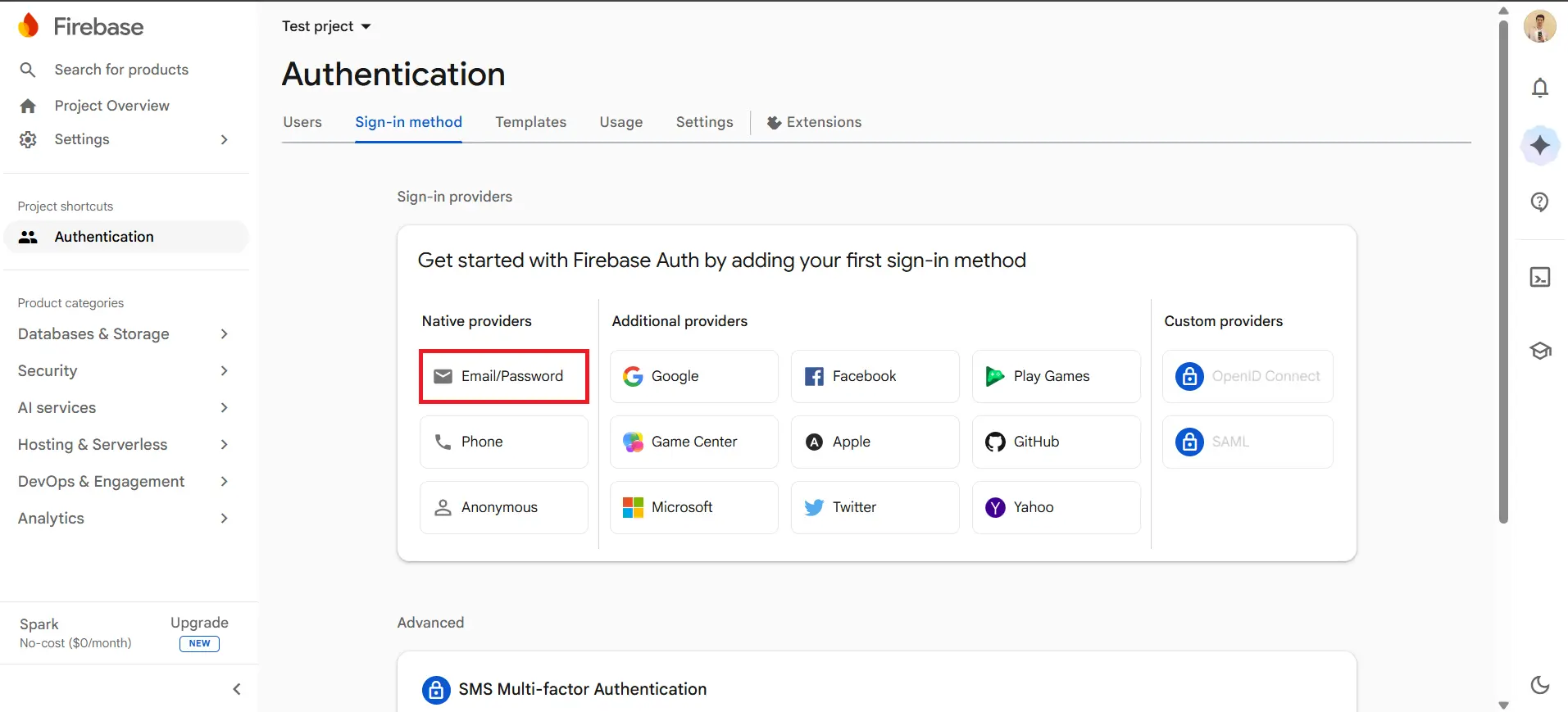The height and width of the screenshot is (712, 1568).
Task: Click the GitHub octocat icon
Action: pyautogui.click(x=995, y=442)
